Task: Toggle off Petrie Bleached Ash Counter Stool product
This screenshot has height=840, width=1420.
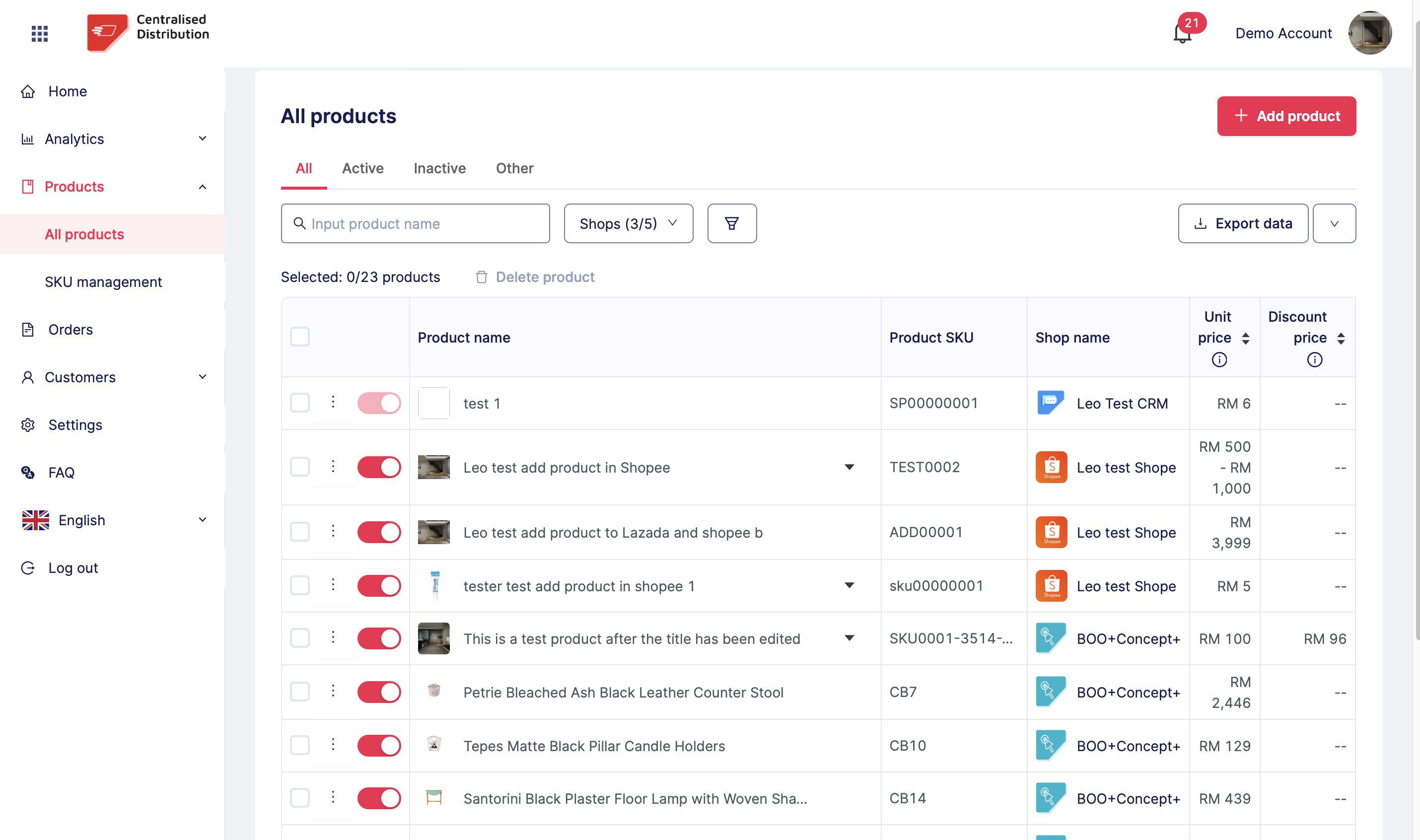Action: pyautogui.click(x=379, y=692)
